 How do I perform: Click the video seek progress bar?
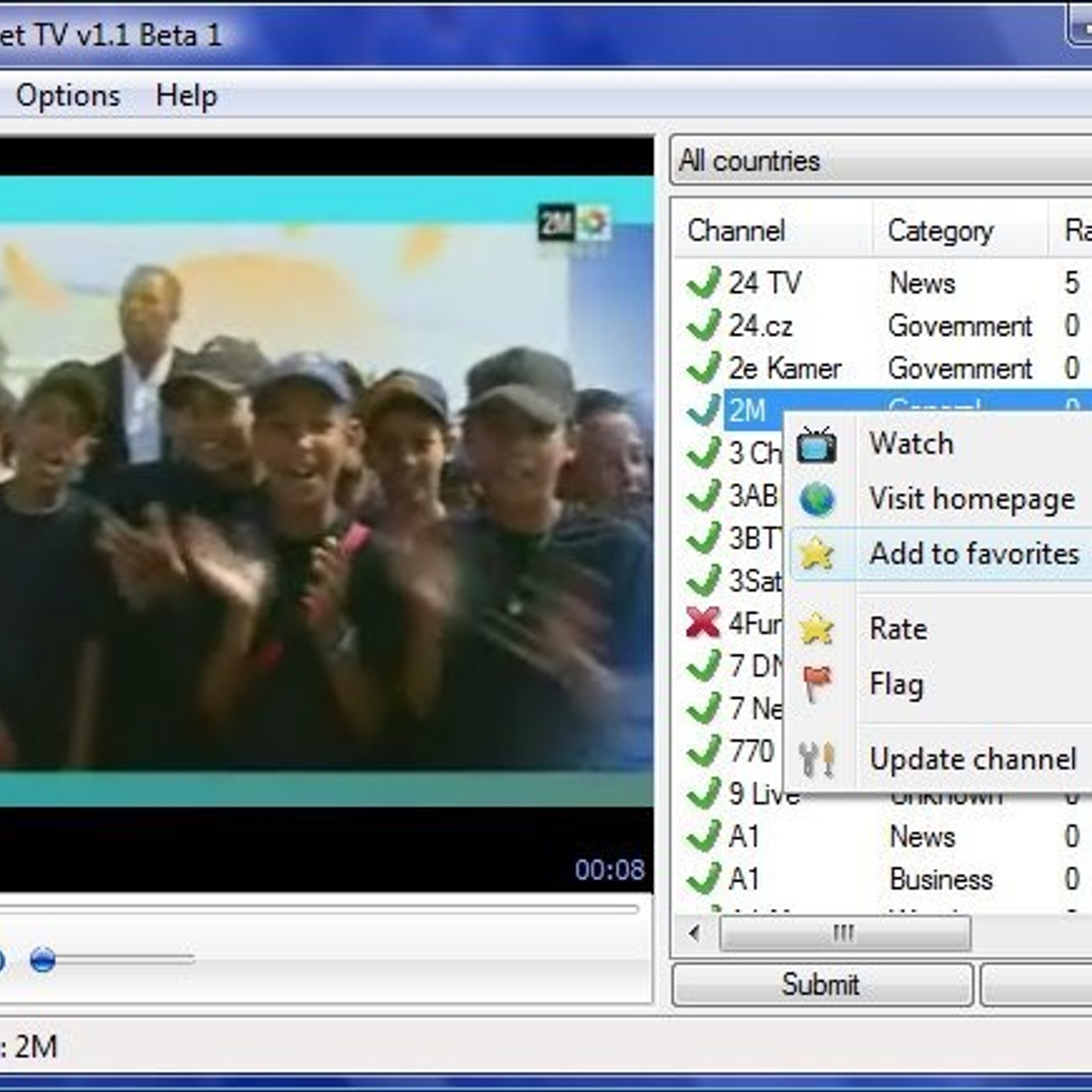tap(318, 908)
